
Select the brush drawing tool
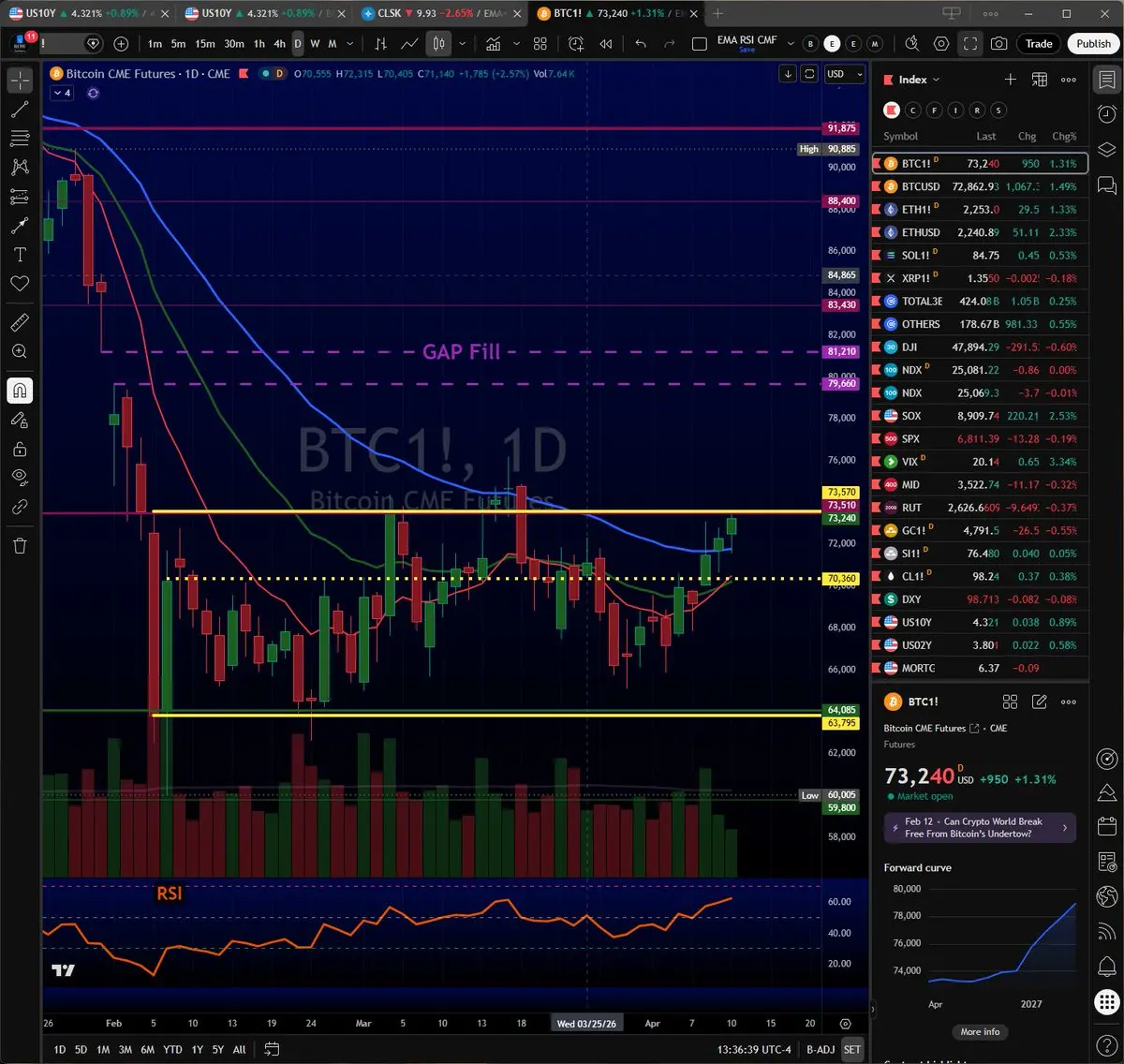click(20, 226)
